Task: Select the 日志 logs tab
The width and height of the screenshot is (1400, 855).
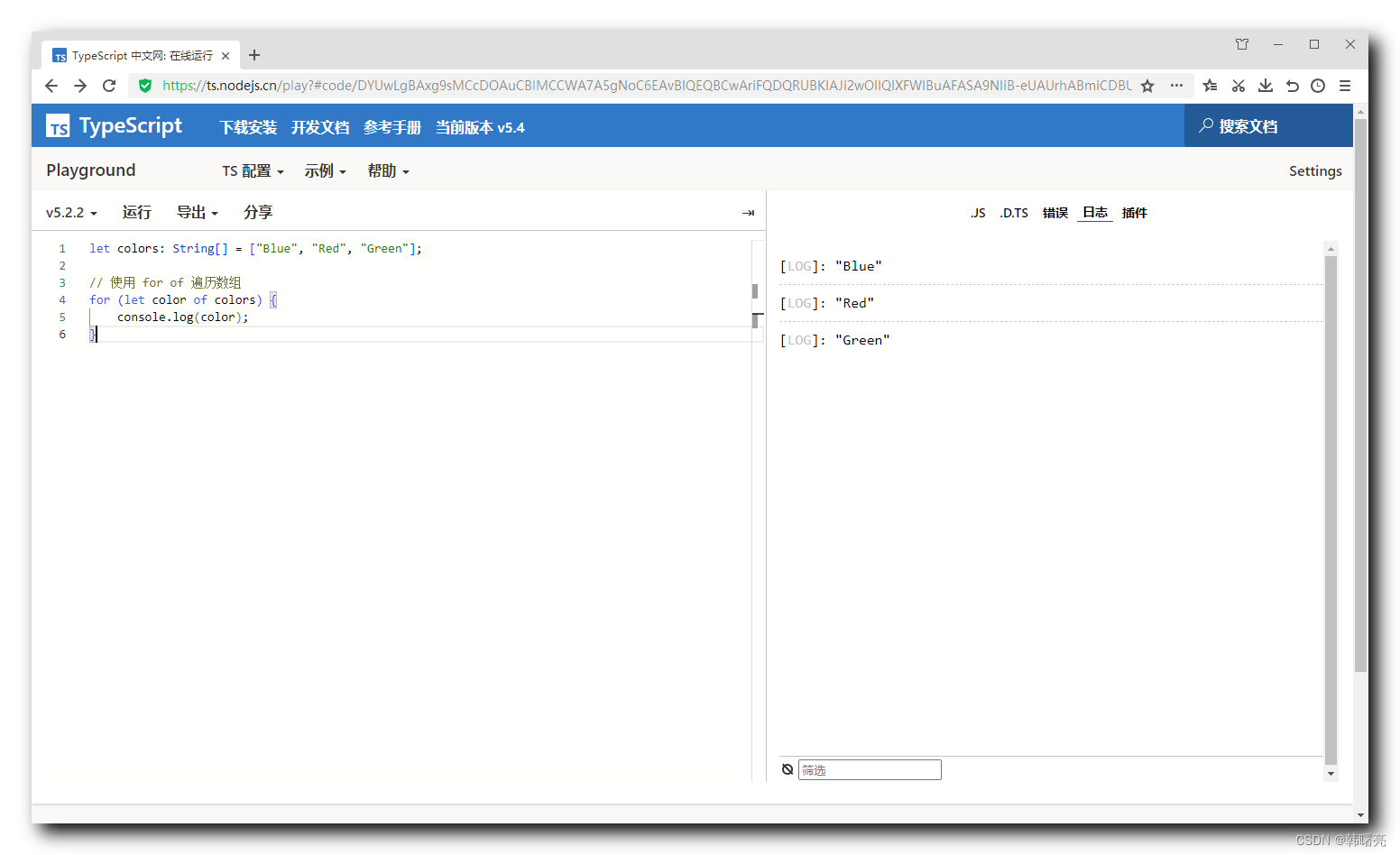Action: pyautogui.click(x=1095, y=213)
